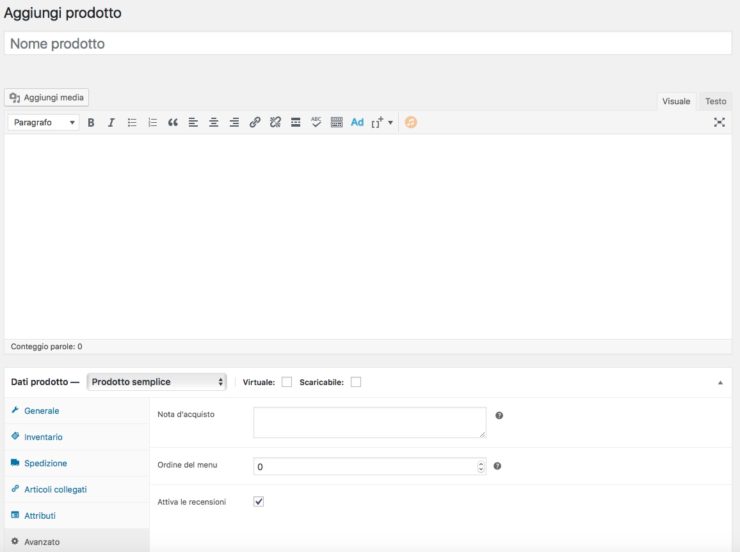Switch to the Testo editor tab
This screenshot has height=552, width=740.
[715, 101]
